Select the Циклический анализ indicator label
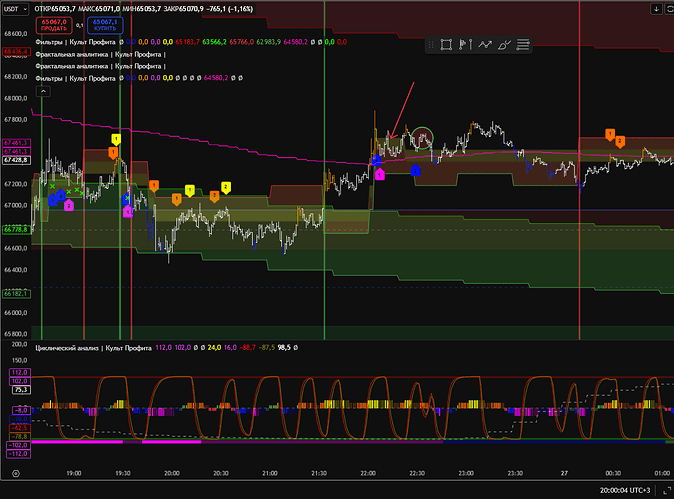The image size is (674, 499). 93,348
